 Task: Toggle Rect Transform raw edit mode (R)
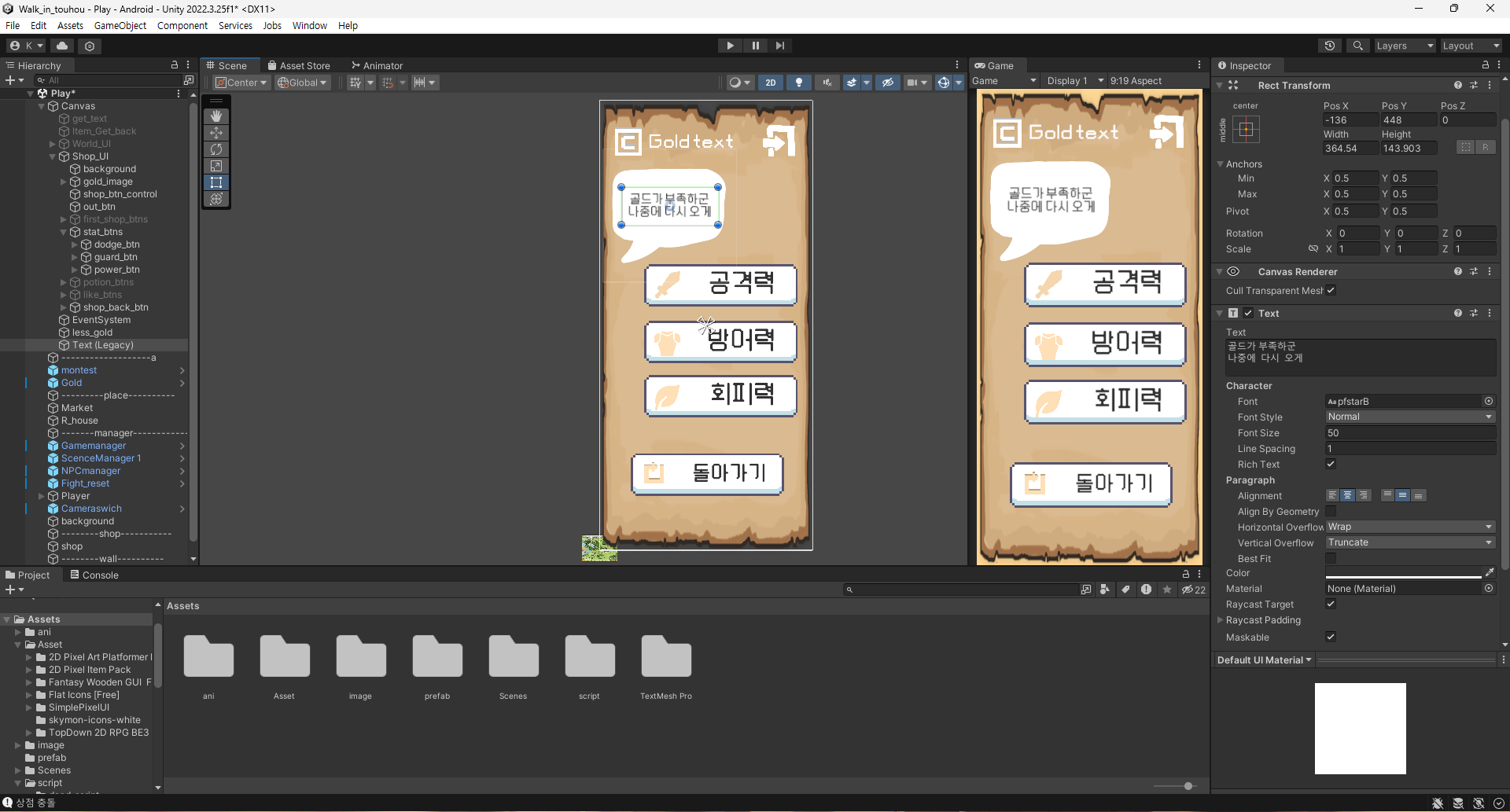[1485, 147]
